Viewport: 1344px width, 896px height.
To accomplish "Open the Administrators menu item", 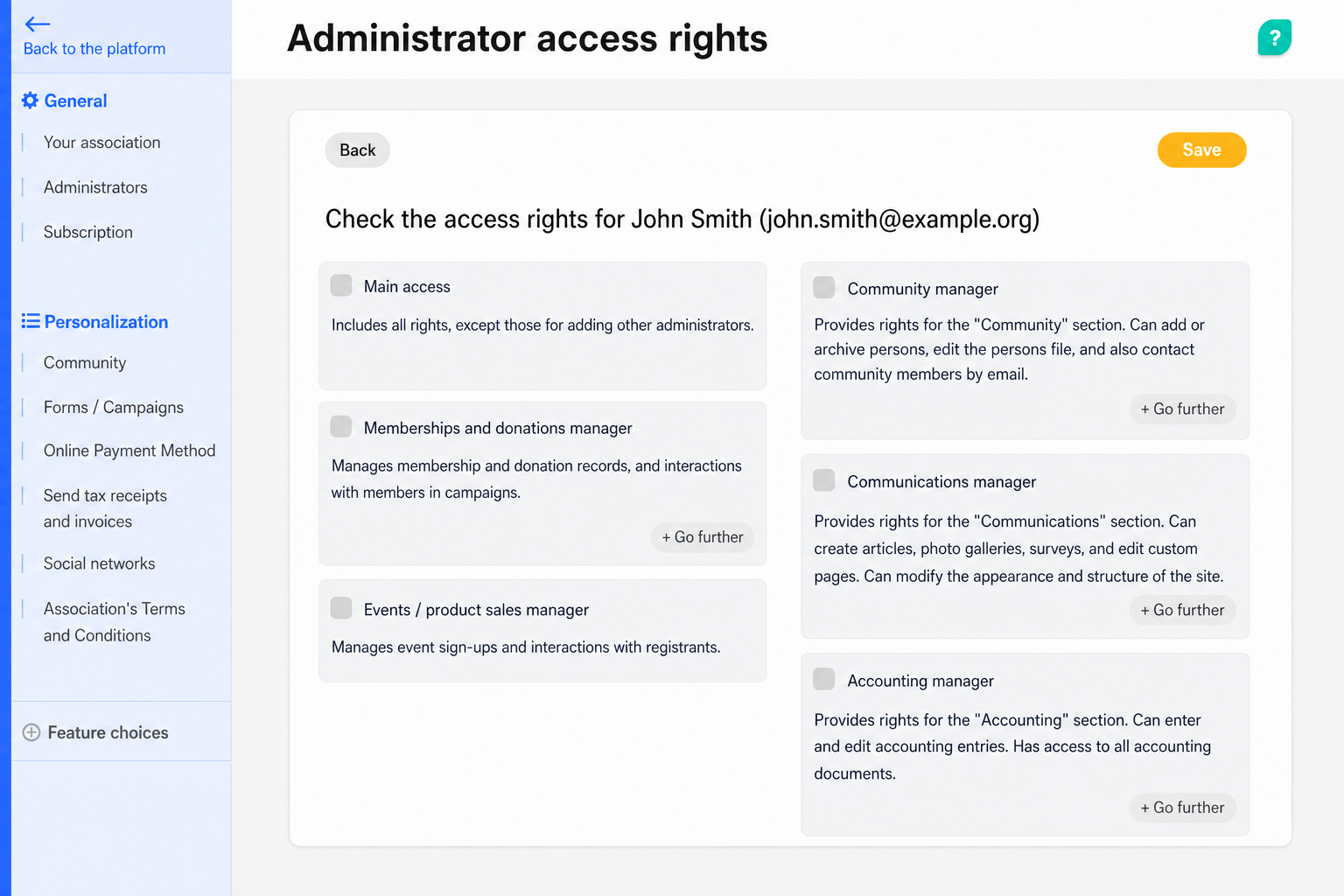I will [x=95, y=187].
